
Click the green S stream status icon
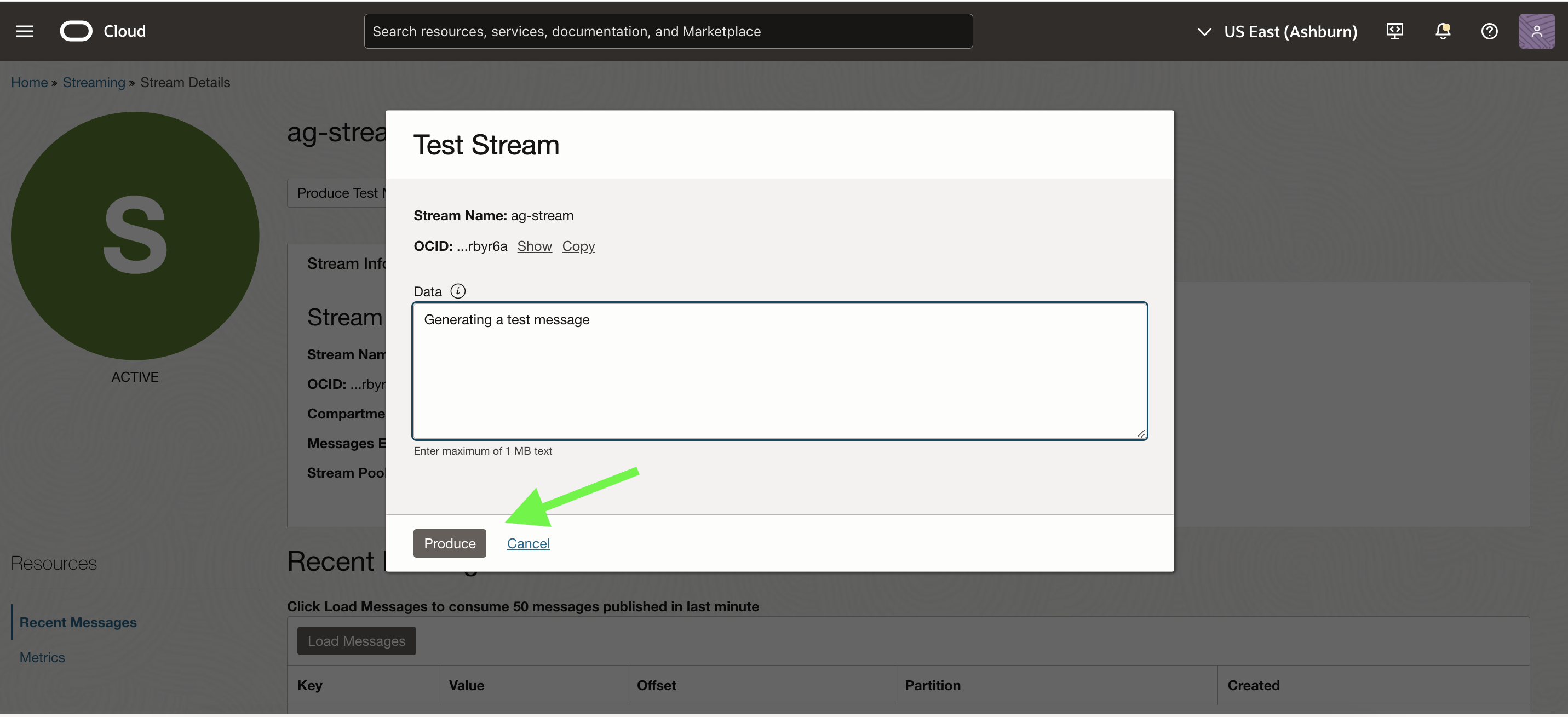click(135, 236)
